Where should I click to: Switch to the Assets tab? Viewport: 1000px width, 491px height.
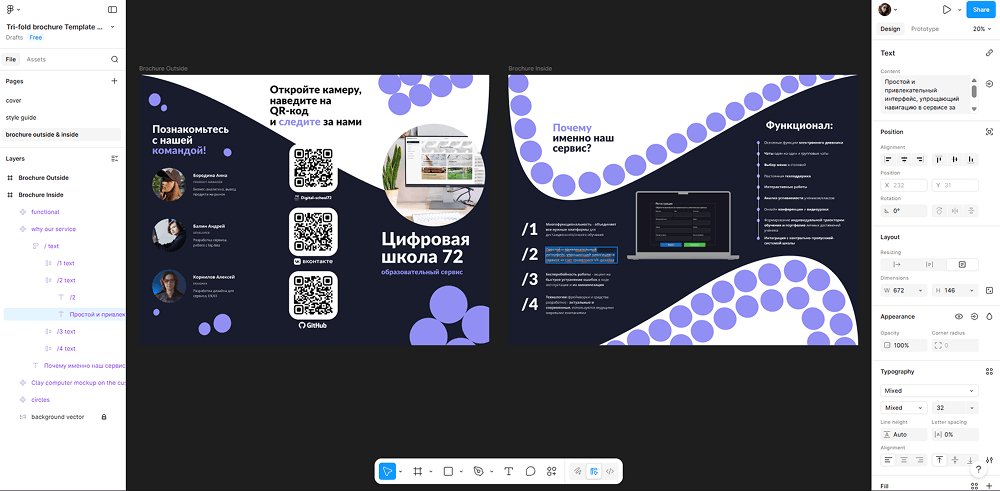[x=36, y=59]
